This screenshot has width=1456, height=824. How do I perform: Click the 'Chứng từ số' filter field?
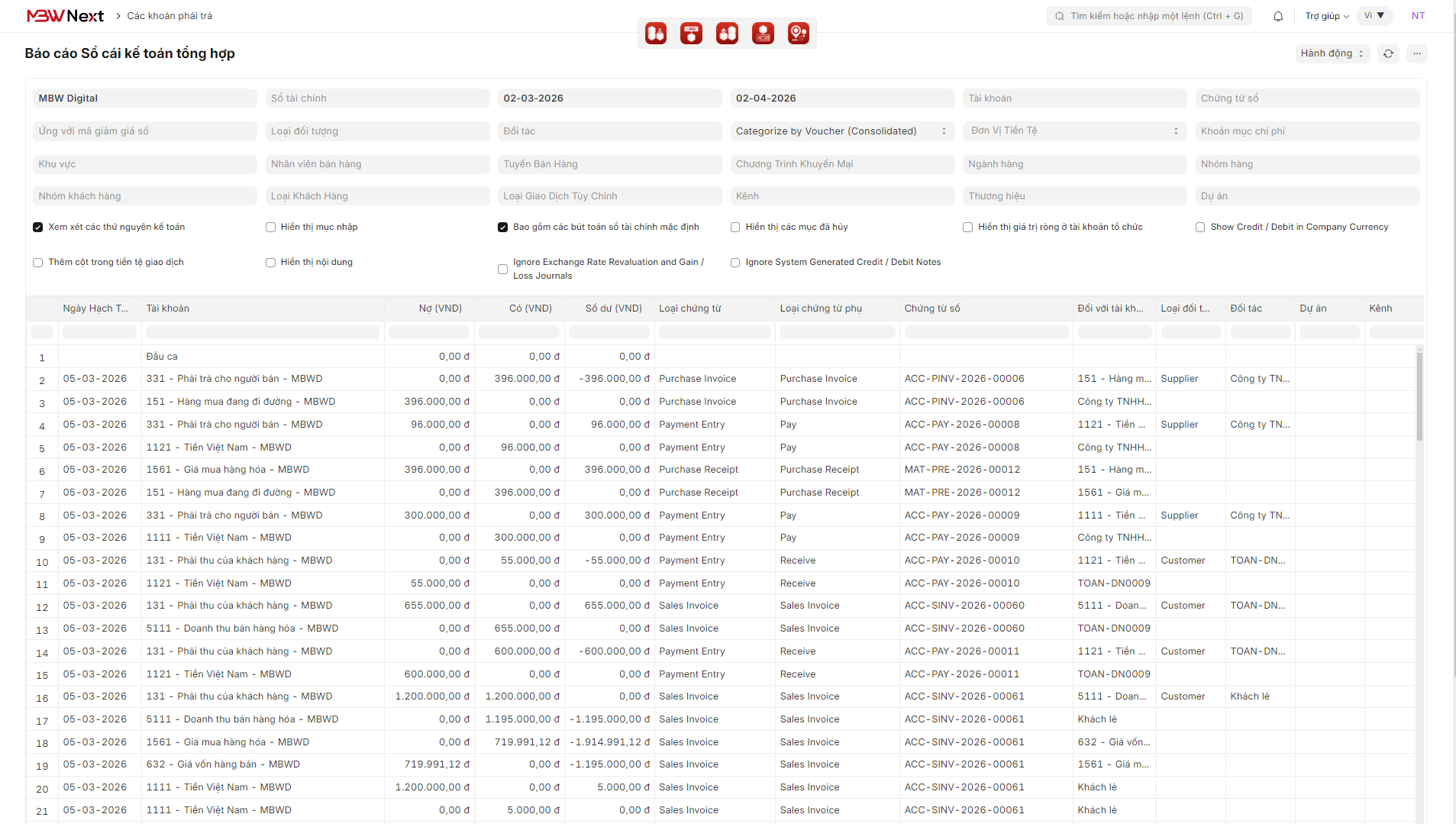click(1307, 99)
